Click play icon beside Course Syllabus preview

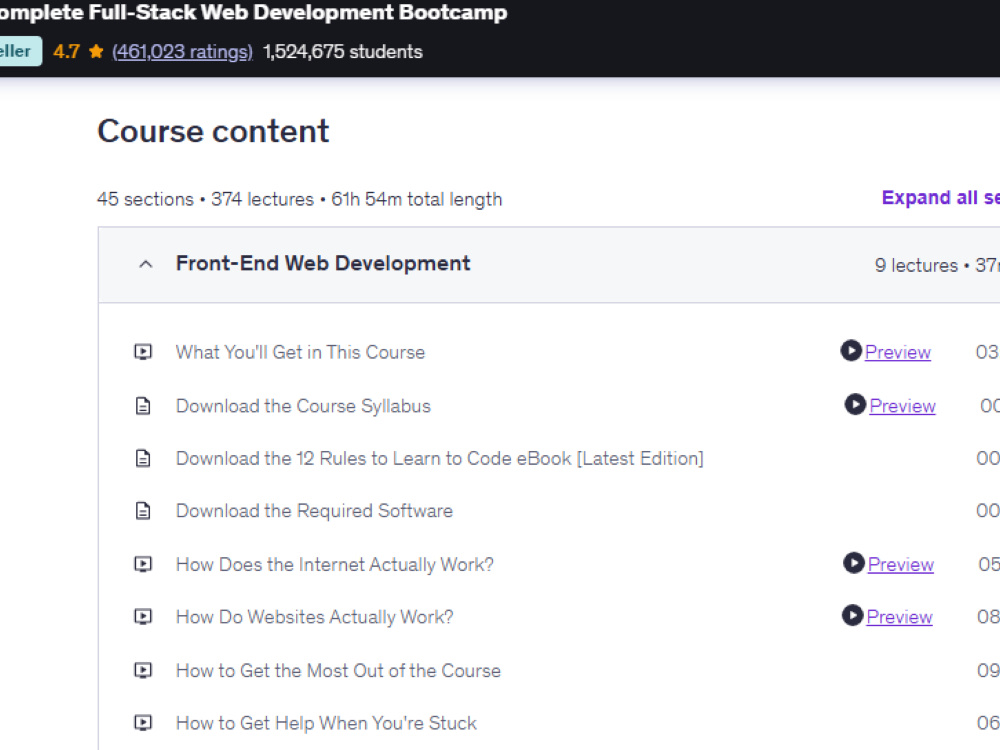pyautogui.click(x=855, y=404)
